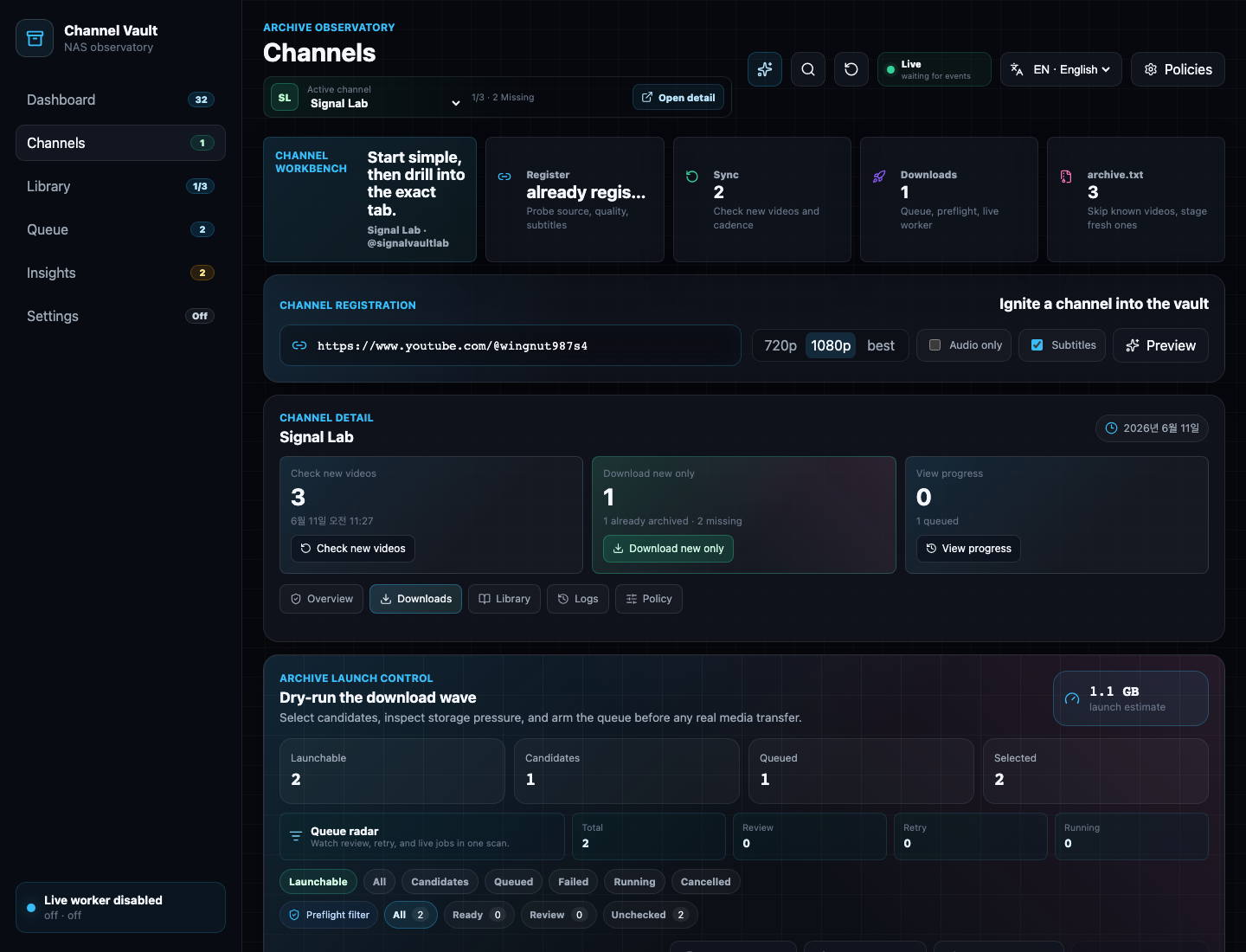Click the link icon in URL field

299,345
